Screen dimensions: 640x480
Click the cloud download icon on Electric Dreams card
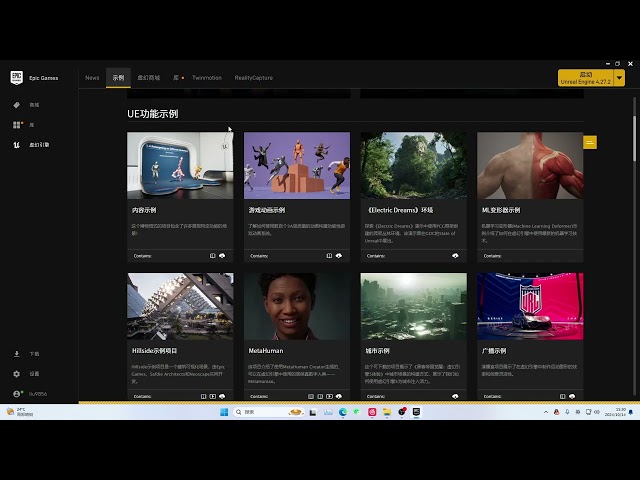point(455,256)
